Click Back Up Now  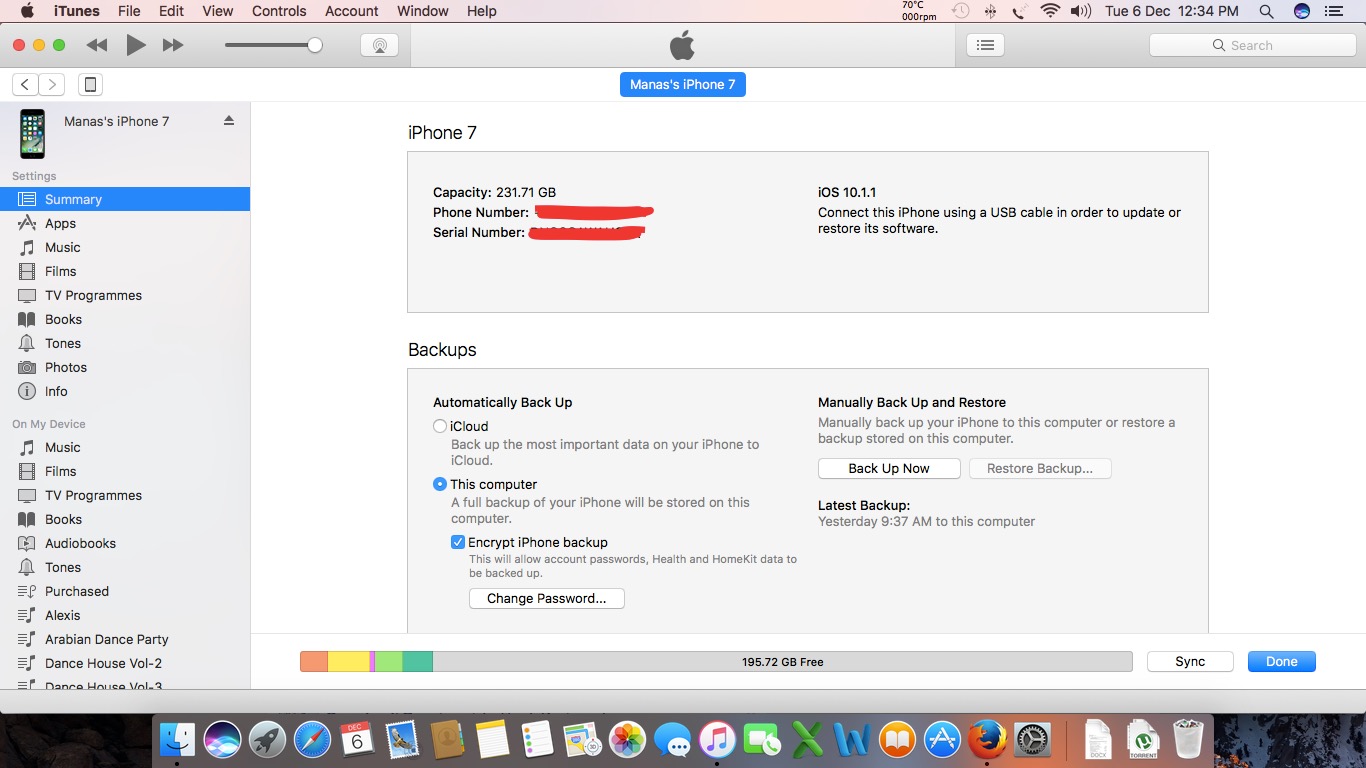pos(889,468)
